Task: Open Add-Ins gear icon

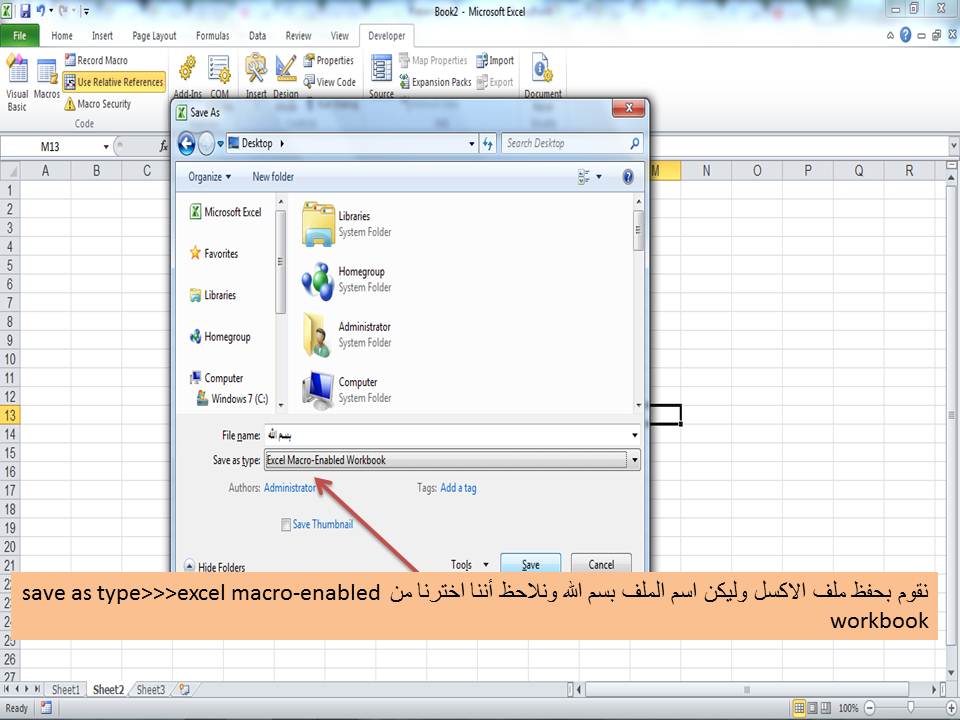Action: [x=187, y=69]
